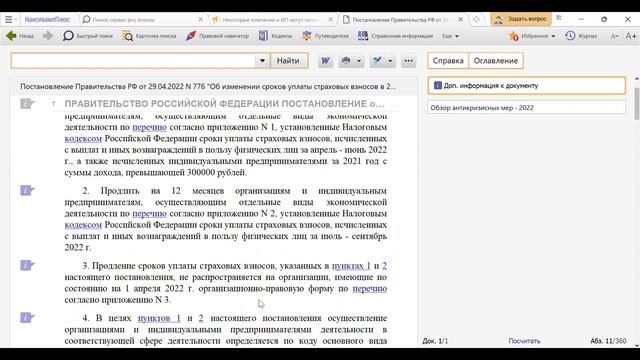Screen dimensions: 640x360
Task: Decrease font size with A-
Action: coord(615,36)
